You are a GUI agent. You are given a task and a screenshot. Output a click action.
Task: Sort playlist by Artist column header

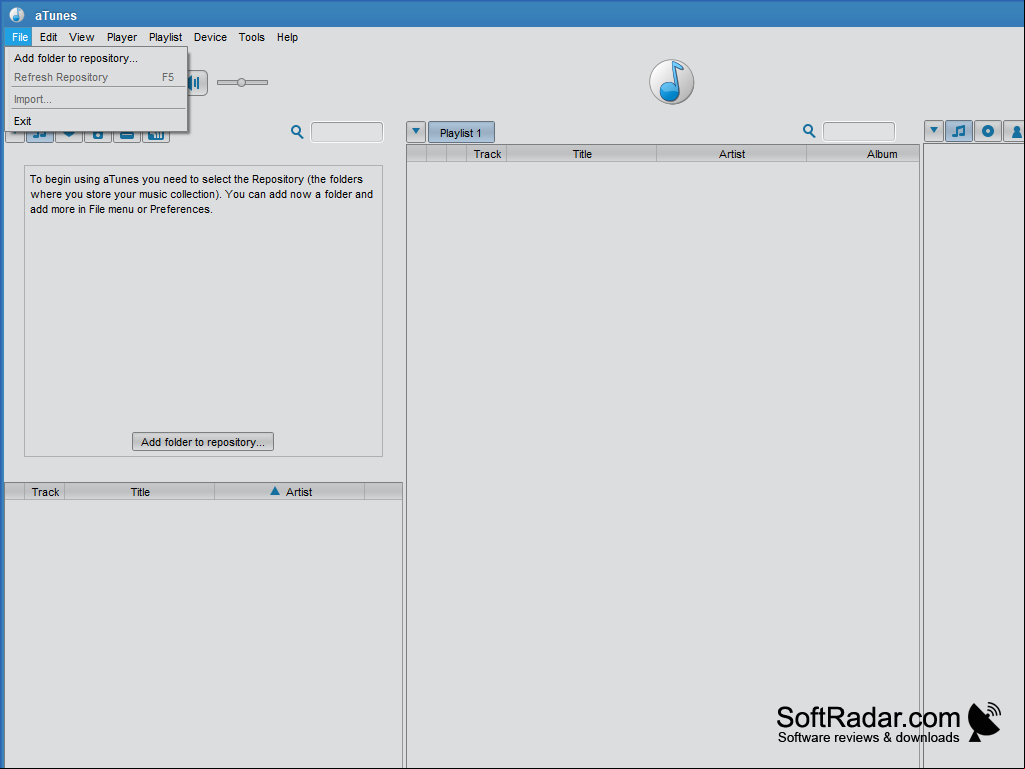pos(731,154)
